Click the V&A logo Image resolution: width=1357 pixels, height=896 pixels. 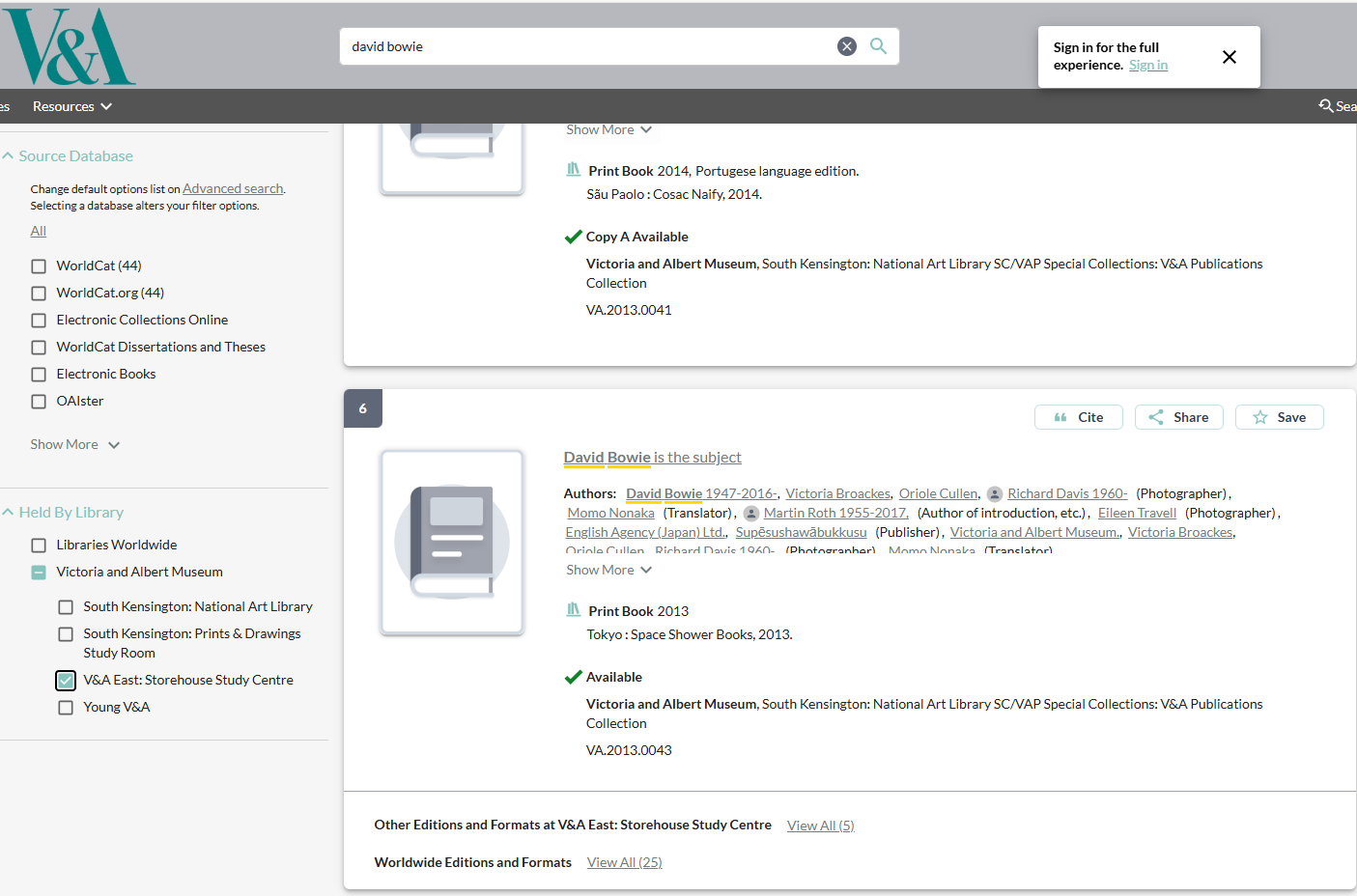click(68, 46)
